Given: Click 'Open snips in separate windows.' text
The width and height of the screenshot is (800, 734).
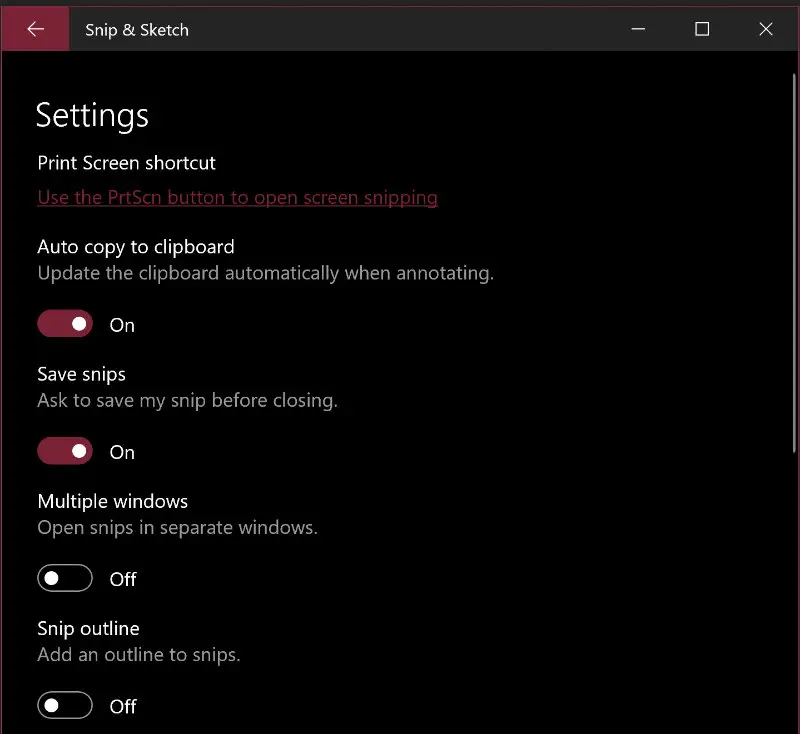Looking at the screenshot, I should tap(178, 527).
